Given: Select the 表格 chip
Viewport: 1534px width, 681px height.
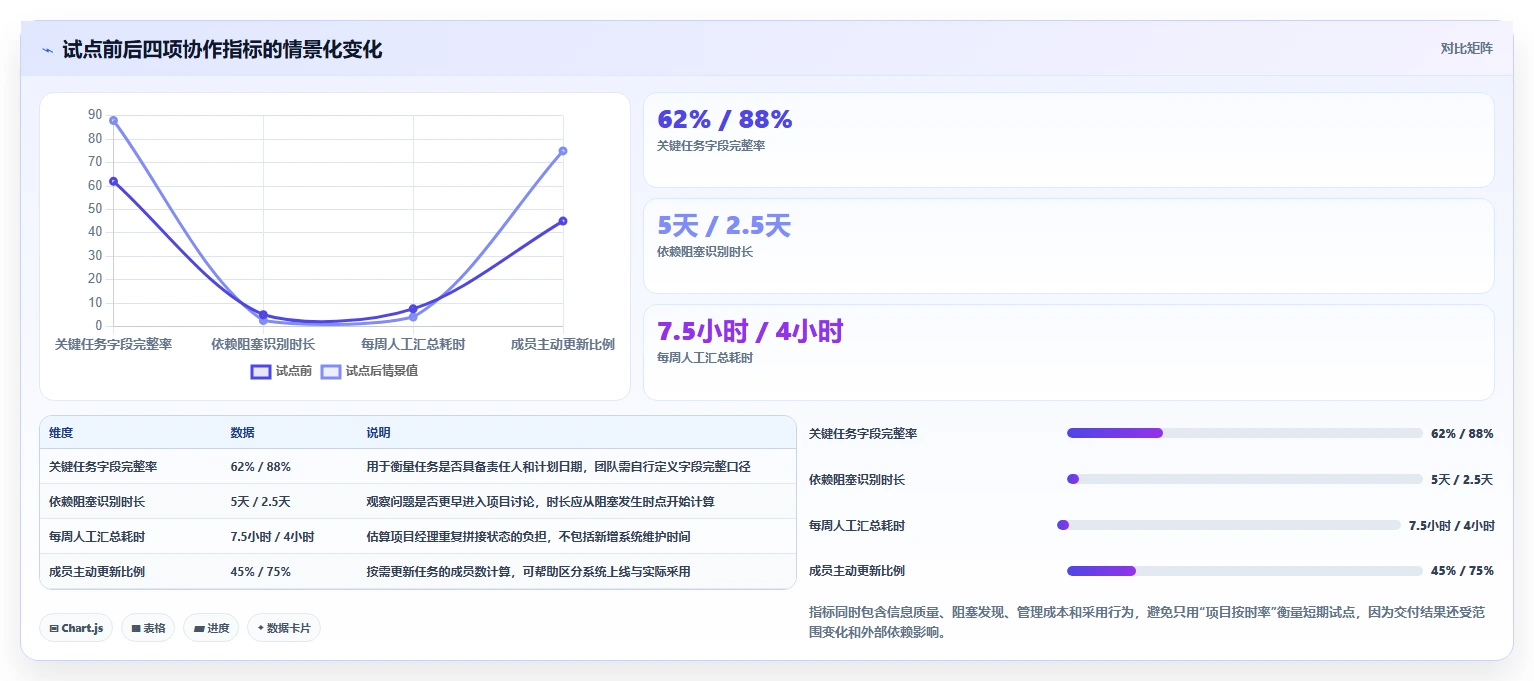Looking at the screenshot, I should (148, 628).
